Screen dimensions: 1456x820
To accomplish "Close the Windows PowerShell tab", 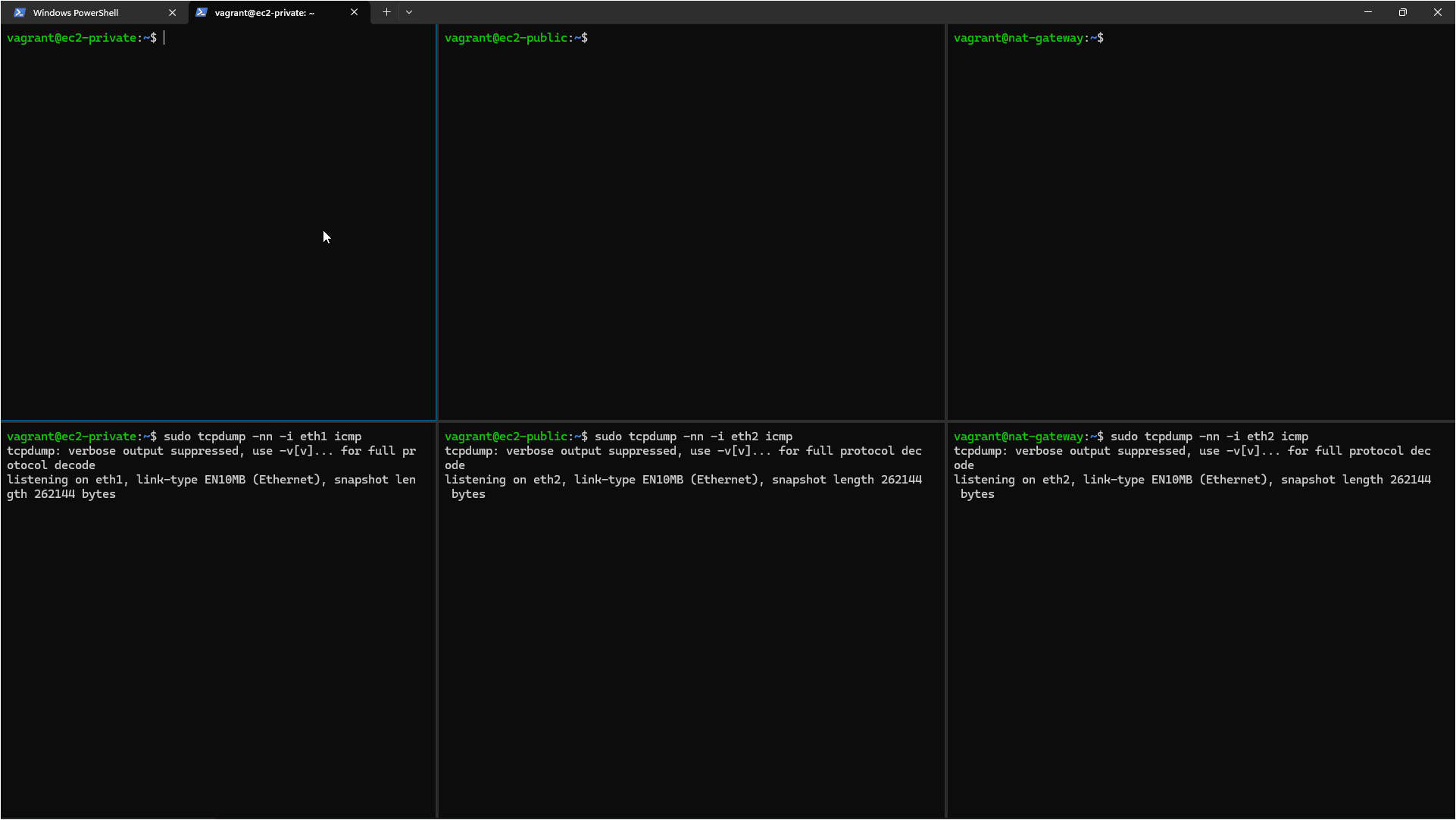I will click(172, 12).
